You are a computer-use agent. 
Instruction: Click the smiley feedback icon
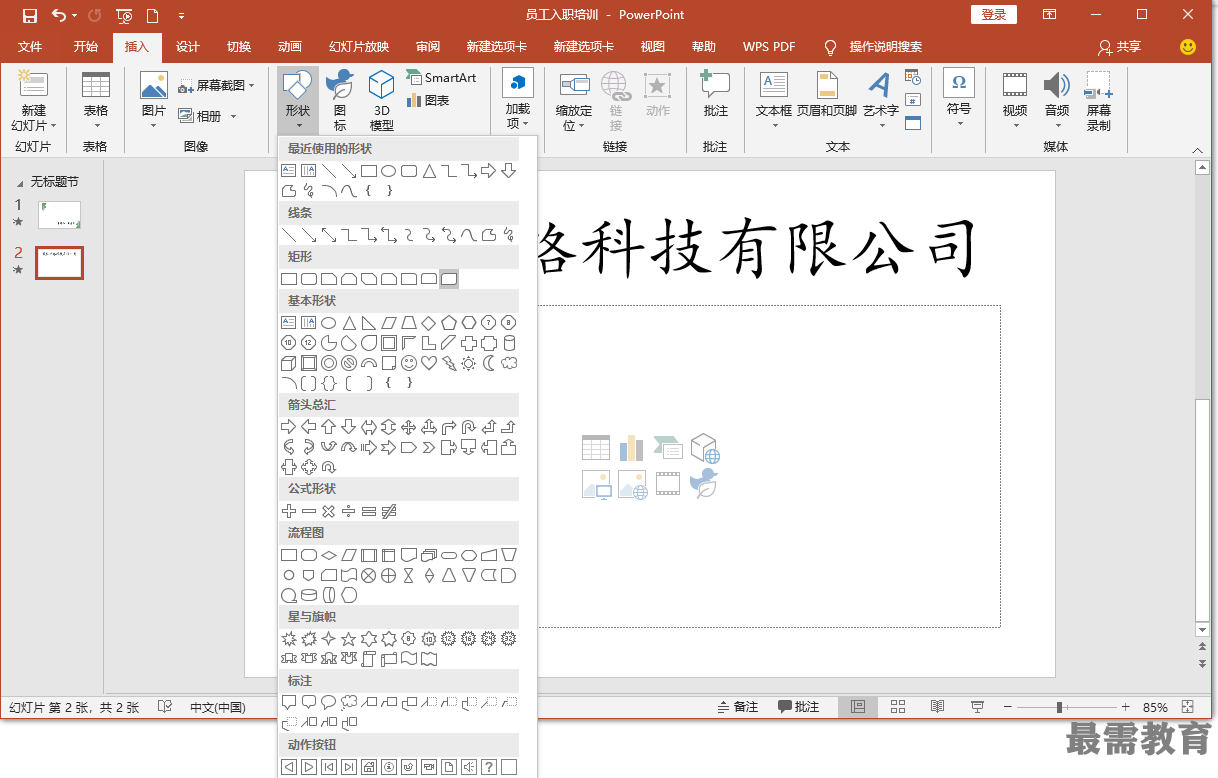[1188, 47]
